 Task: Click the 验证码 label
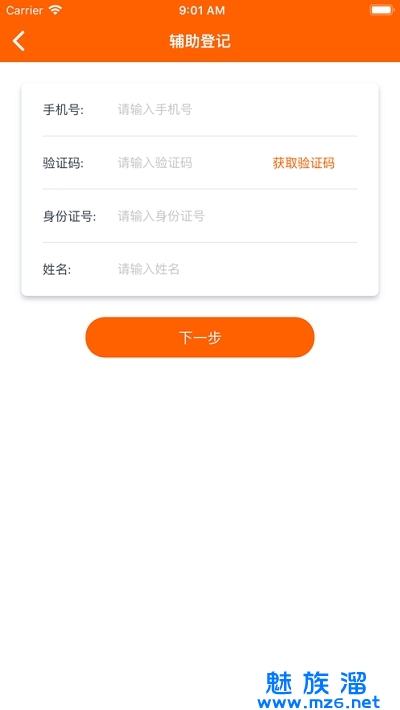(63, 163)
